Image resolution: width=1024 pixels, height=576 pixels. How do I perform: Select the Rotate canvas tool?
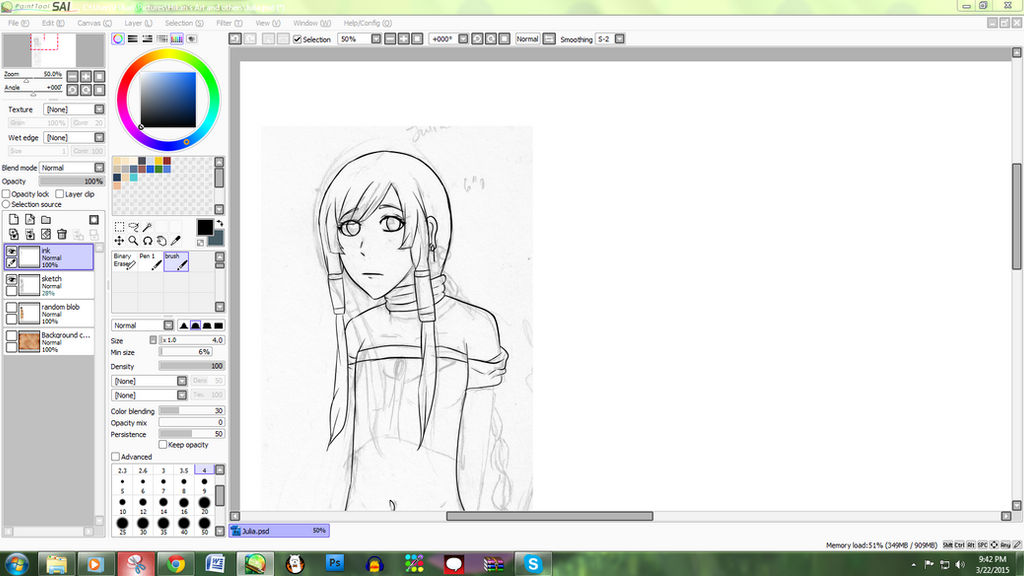148,240
